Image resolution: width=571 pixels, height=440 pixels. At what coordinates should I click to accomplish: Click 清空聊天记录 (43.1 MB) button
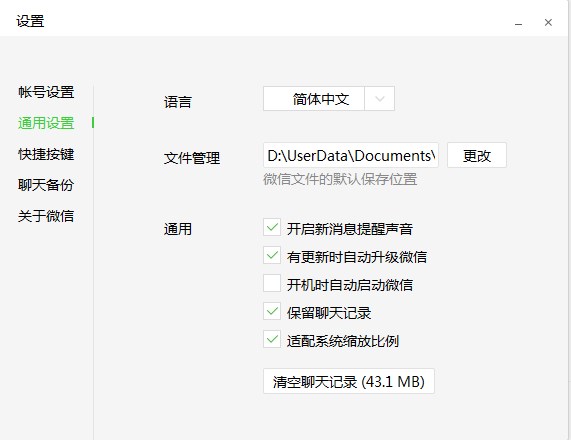pos(348,381)
